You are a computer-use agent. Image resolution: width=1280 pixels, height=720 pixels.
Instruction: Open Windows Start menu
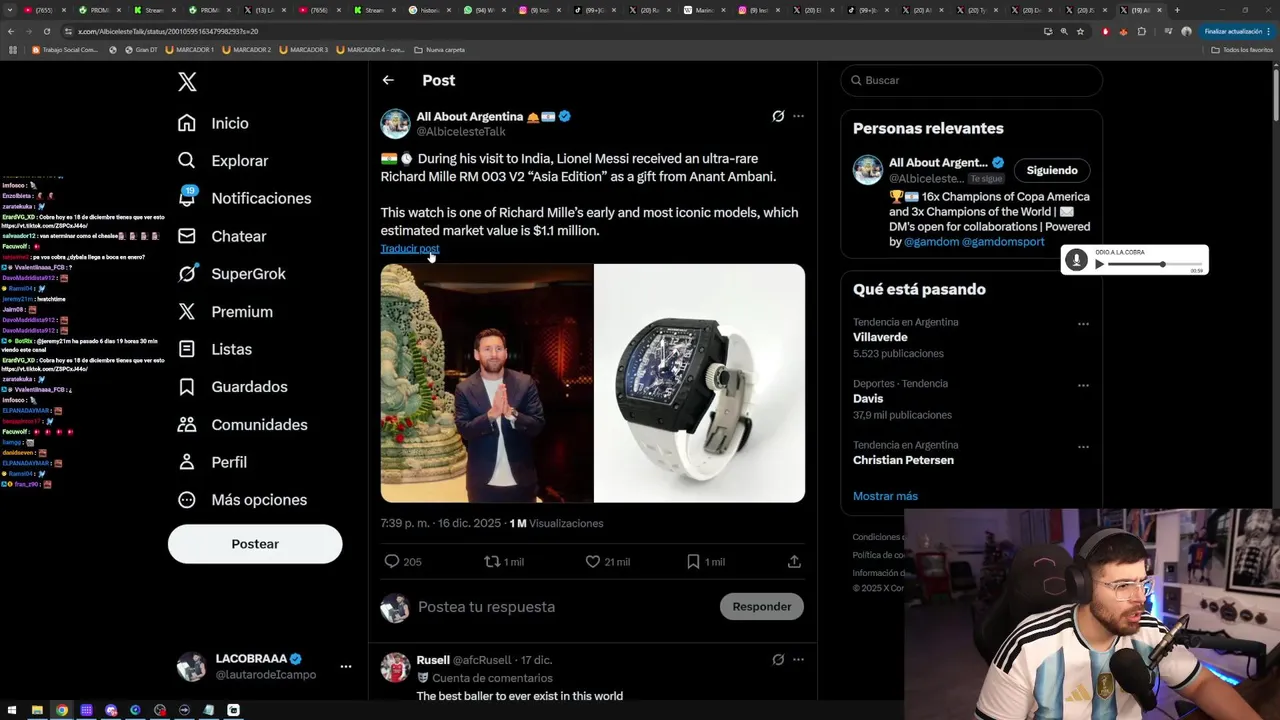pyautogui.click(x=12, y=710)
